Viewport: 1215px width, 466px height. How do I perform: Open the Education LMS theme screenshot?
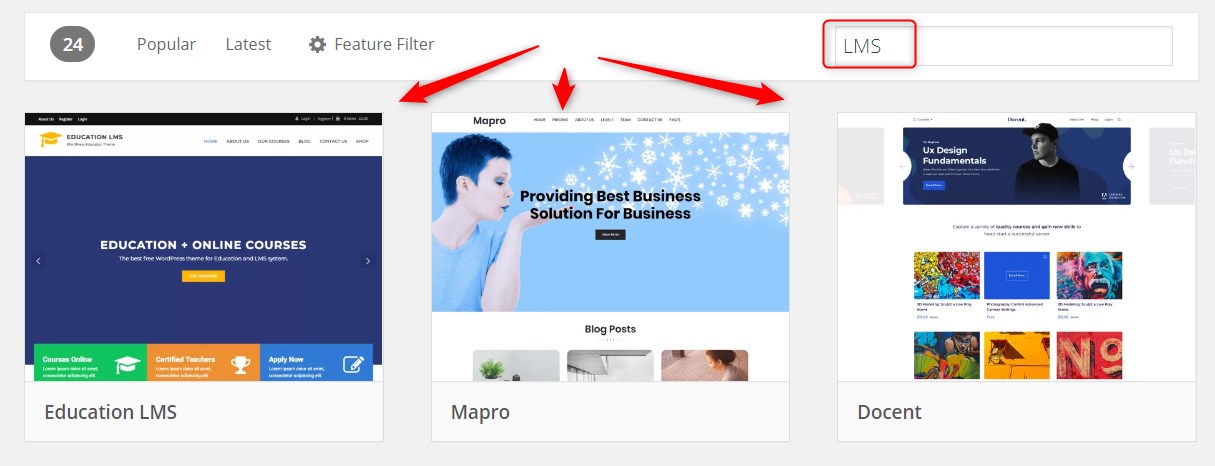(204, 246)
